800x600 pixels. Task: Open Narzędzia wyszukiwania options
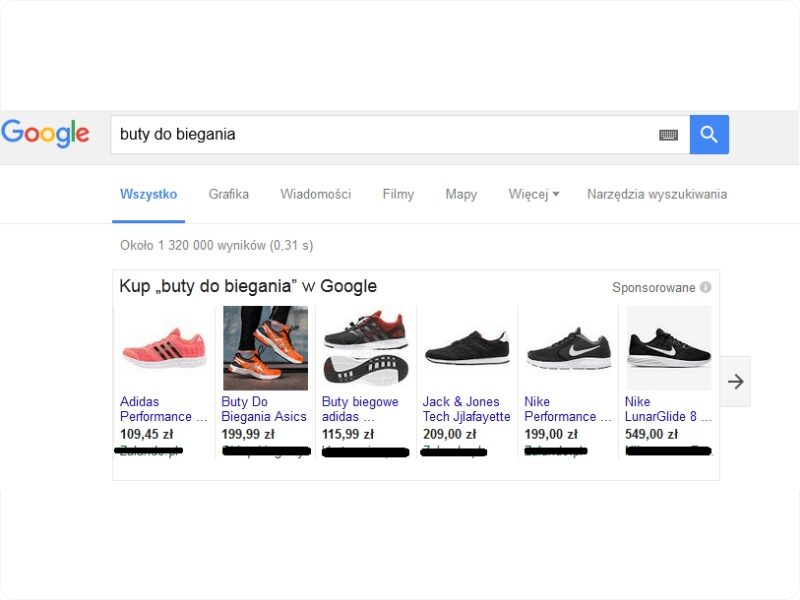(656, 194)
